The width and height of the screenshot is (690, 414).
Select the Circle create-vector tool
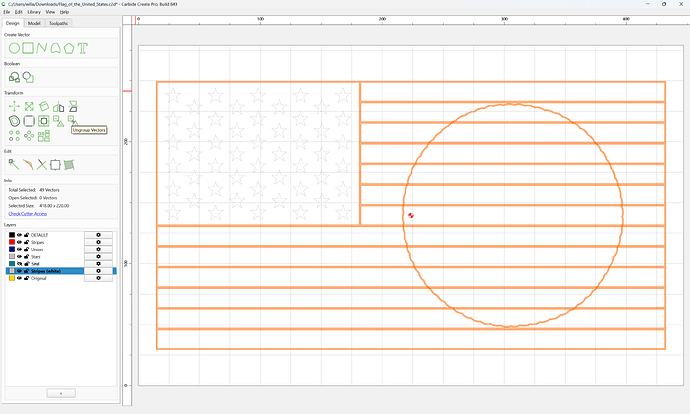pyautogui.click(x=14, y=48)
